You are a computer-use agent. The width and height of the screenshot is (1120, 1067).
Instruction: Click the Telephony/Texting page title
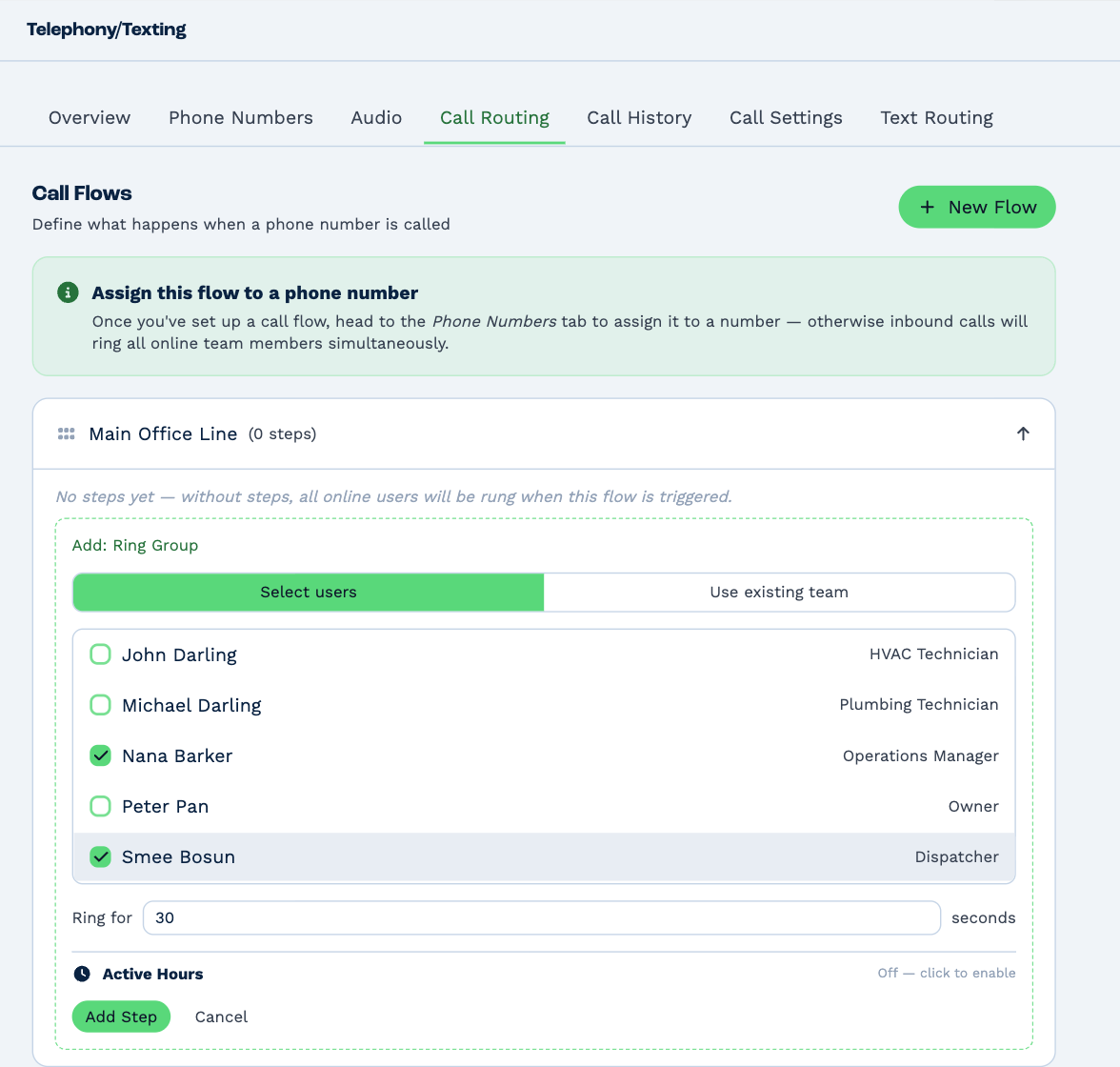pos(107,30)
